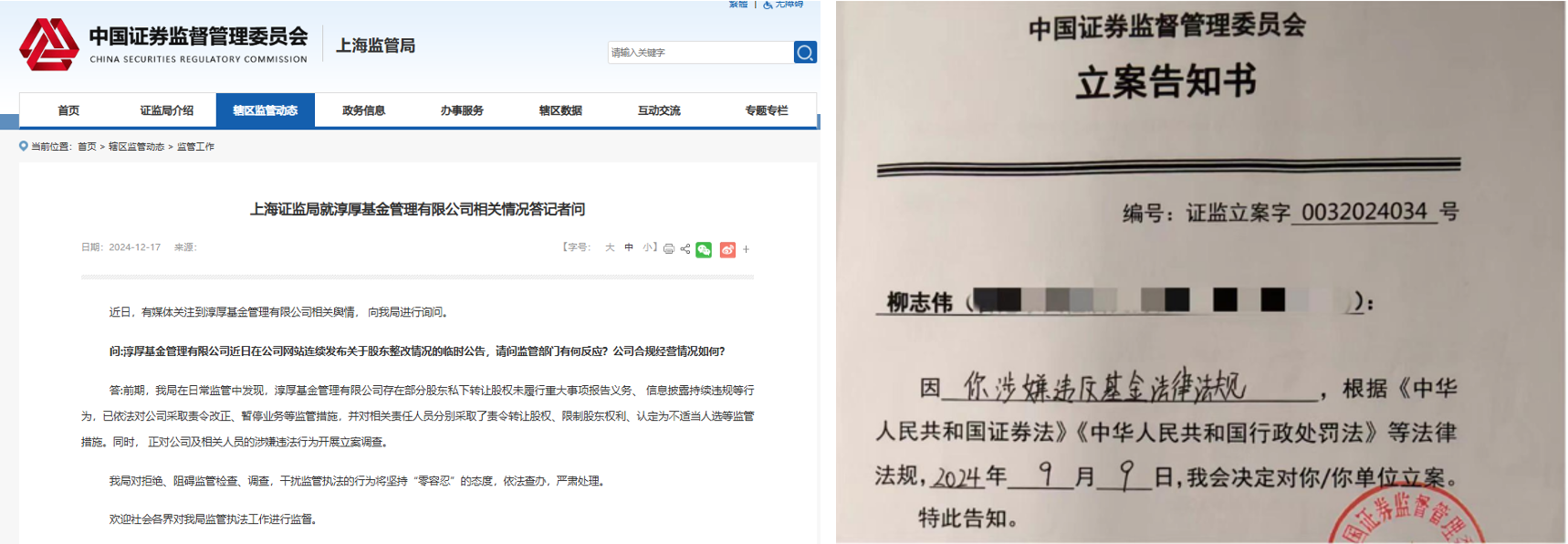
Task: Click the answer paragraph starting 答:前期
Action: click(x=418, y=416)
